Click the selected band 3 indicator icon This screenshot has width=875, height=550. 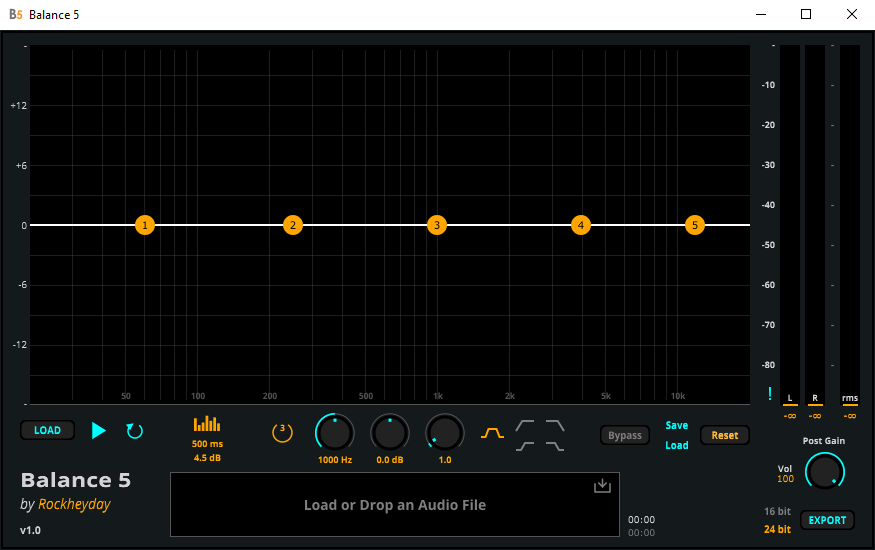(282, 432)
